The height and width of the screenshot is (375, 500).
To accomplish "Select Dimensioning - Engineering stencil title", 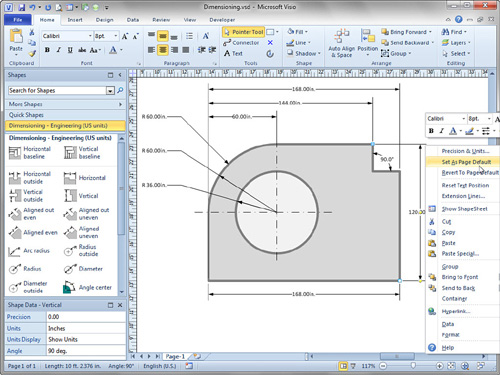I will [x=65, y=126].
